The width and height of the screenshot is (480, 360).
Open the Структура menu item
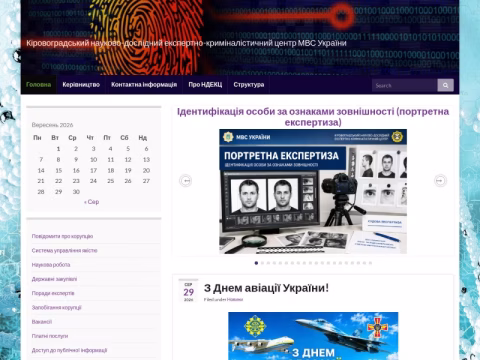249,85
